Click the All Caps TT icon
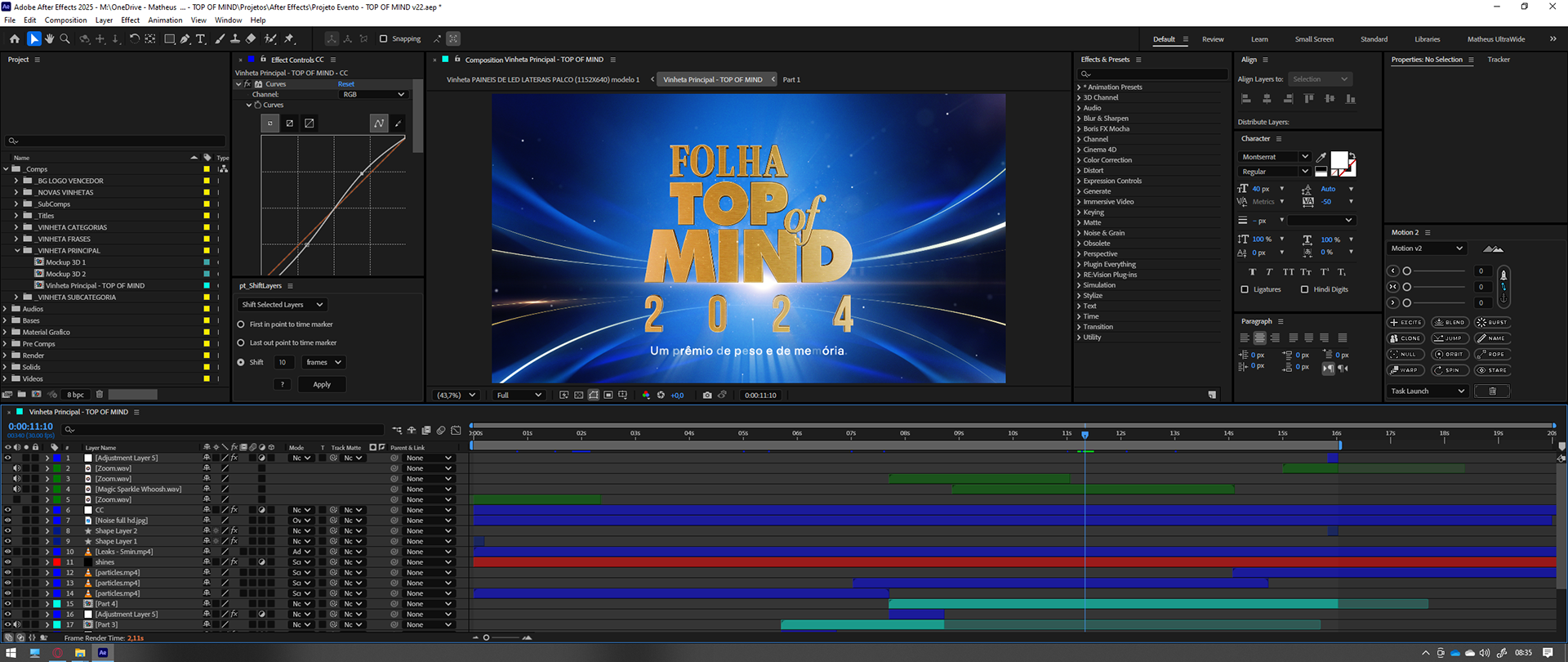Image resolution: width=1568 pixels, height=662 pixels. pyautogui.click(x=1288, y=272)
